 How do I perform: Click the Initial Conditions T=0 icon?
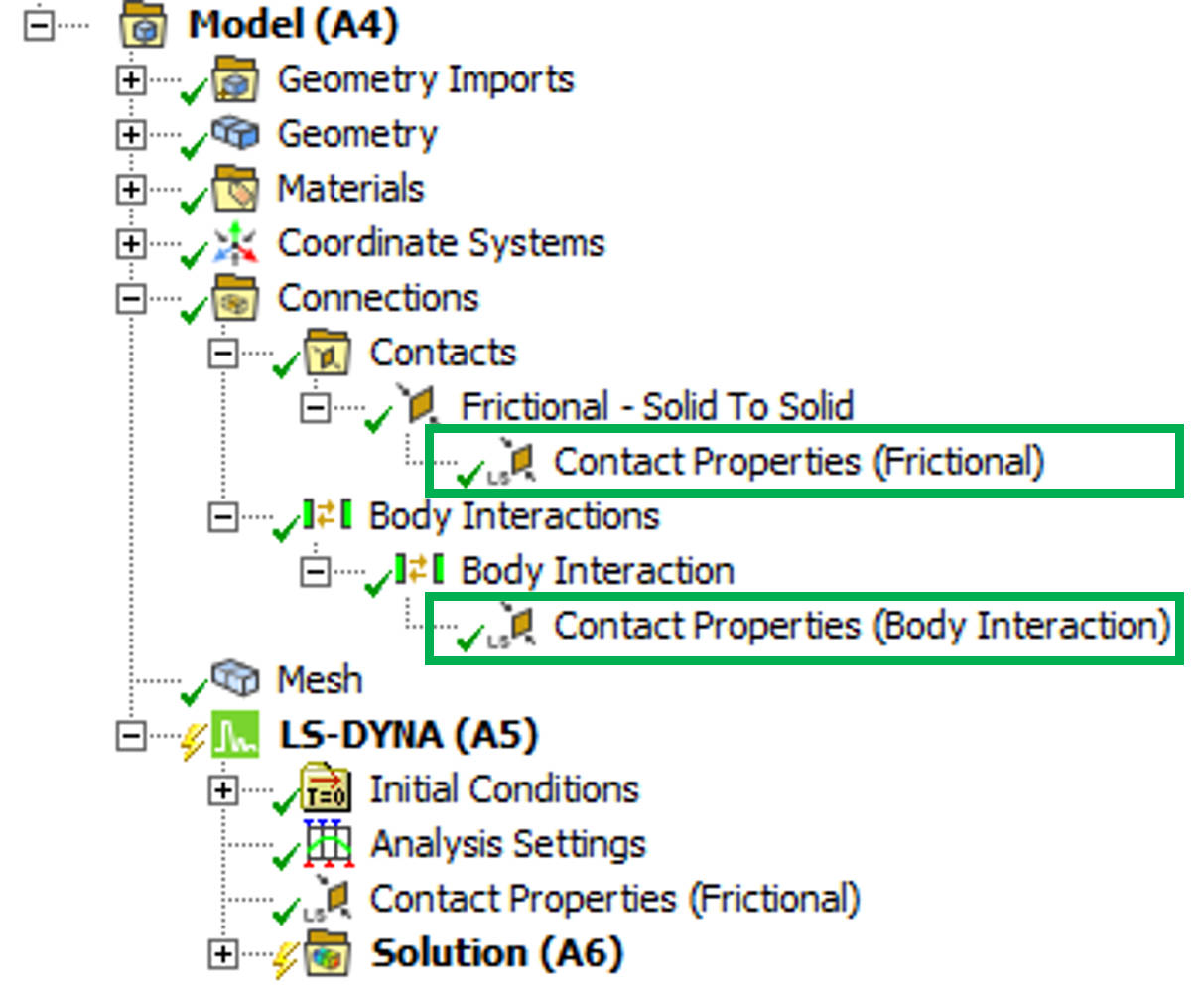327,789
